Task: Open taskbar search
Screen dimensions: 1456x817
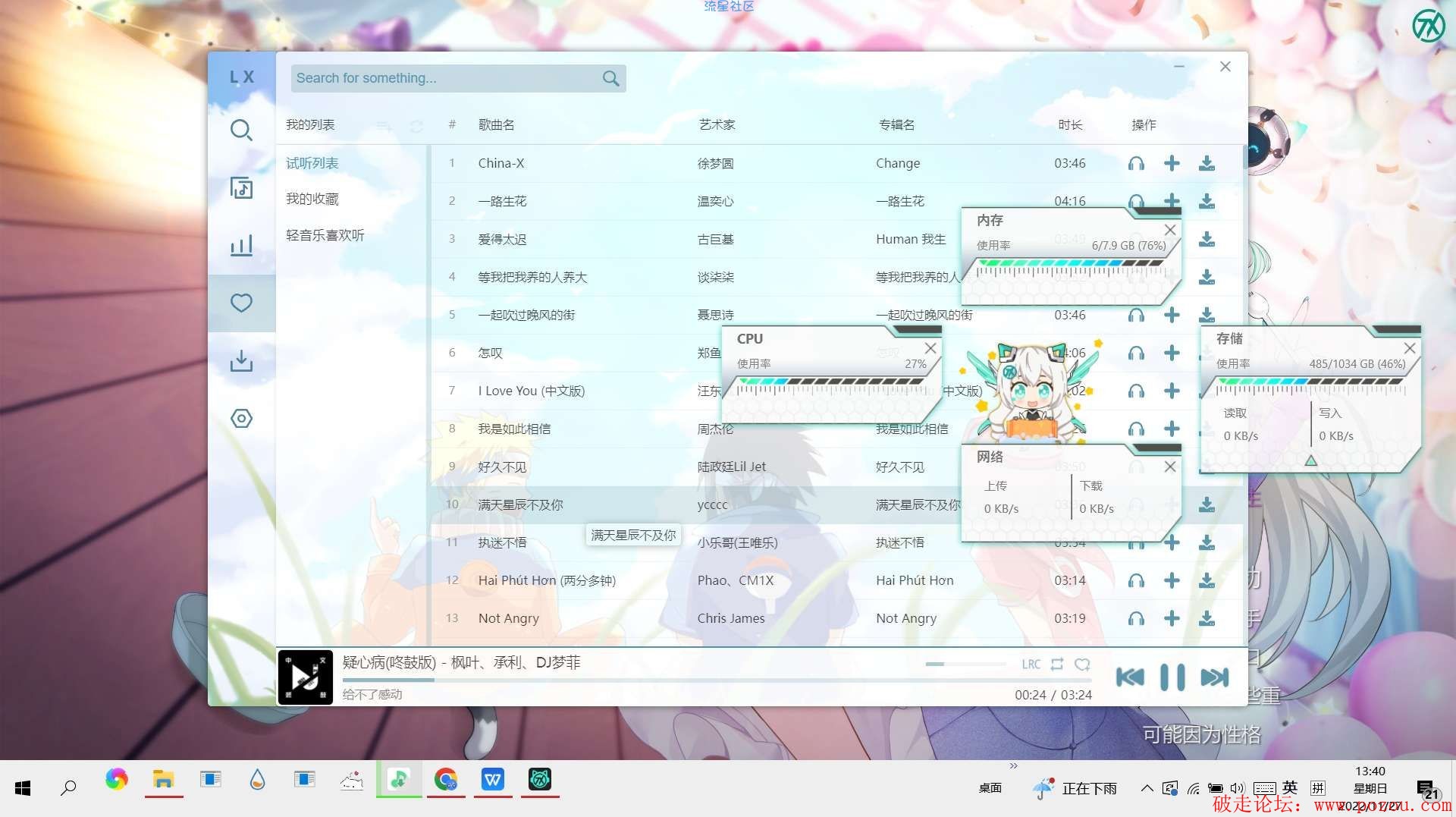Action: pyautogui.click(x=68, y=788)
